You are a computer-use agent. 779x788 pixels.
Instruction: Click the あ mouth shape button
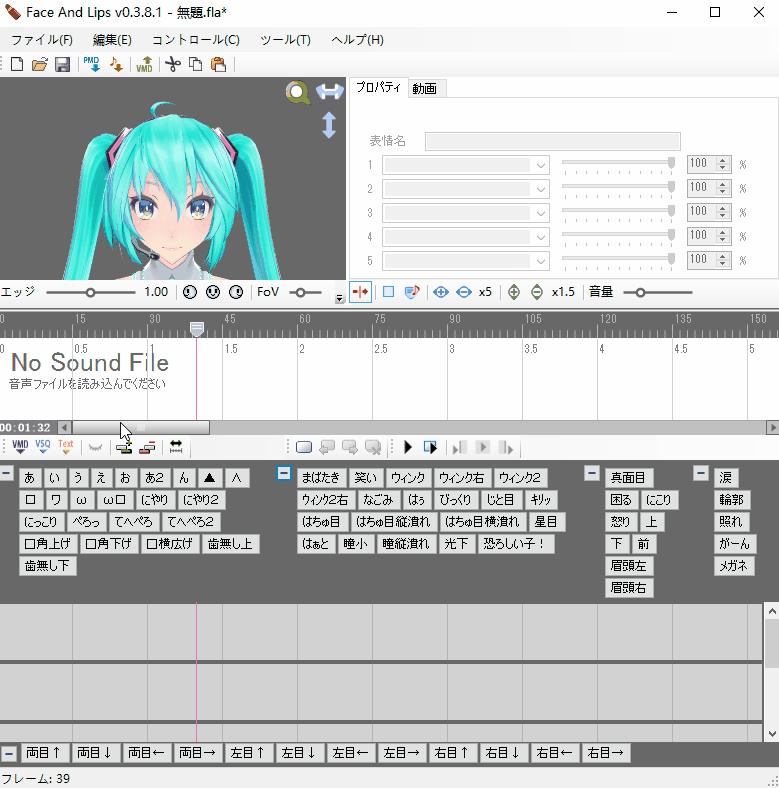click(30, 477)
